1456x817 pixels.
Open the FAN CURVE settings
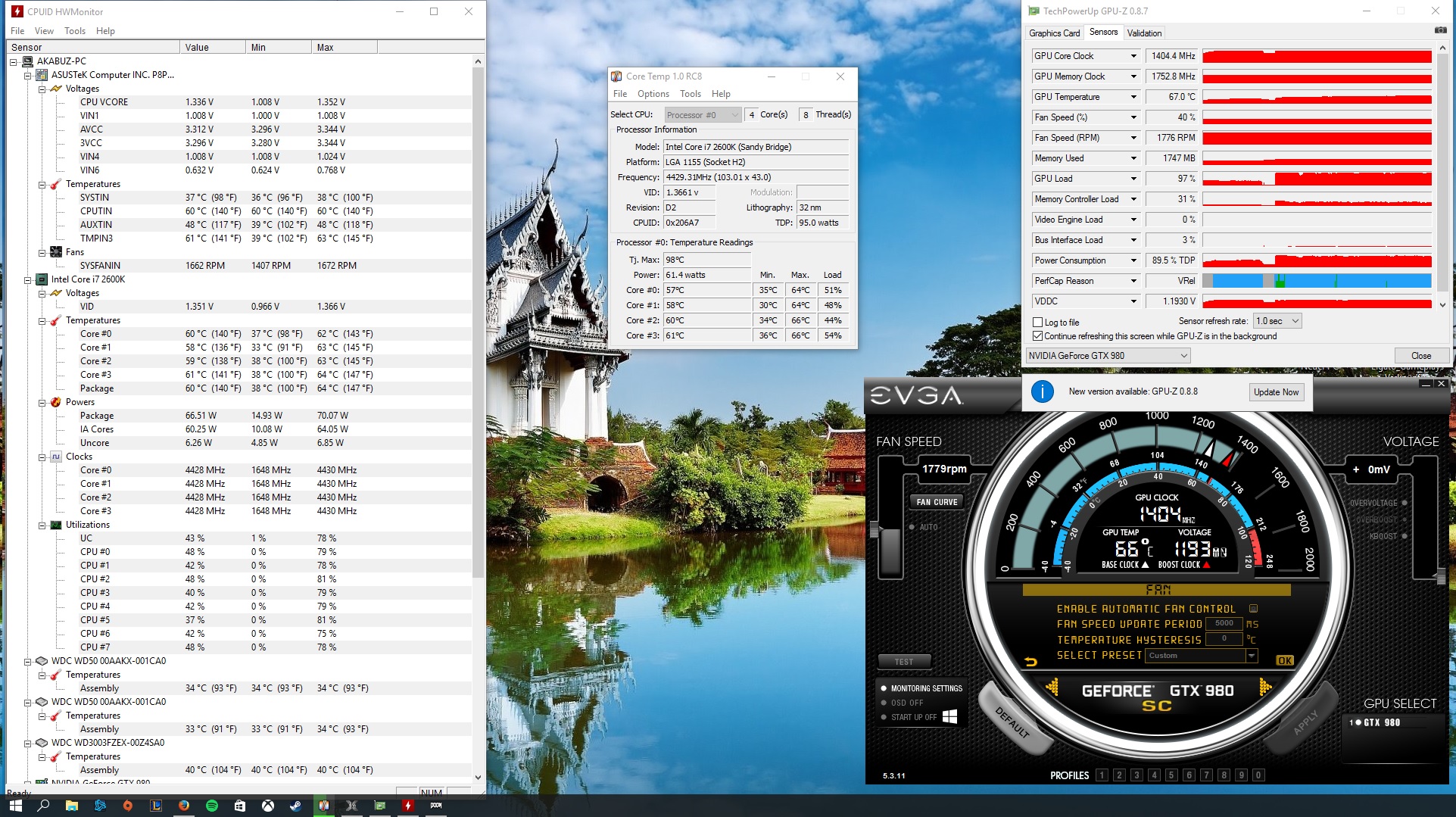[x=937, y=502]
